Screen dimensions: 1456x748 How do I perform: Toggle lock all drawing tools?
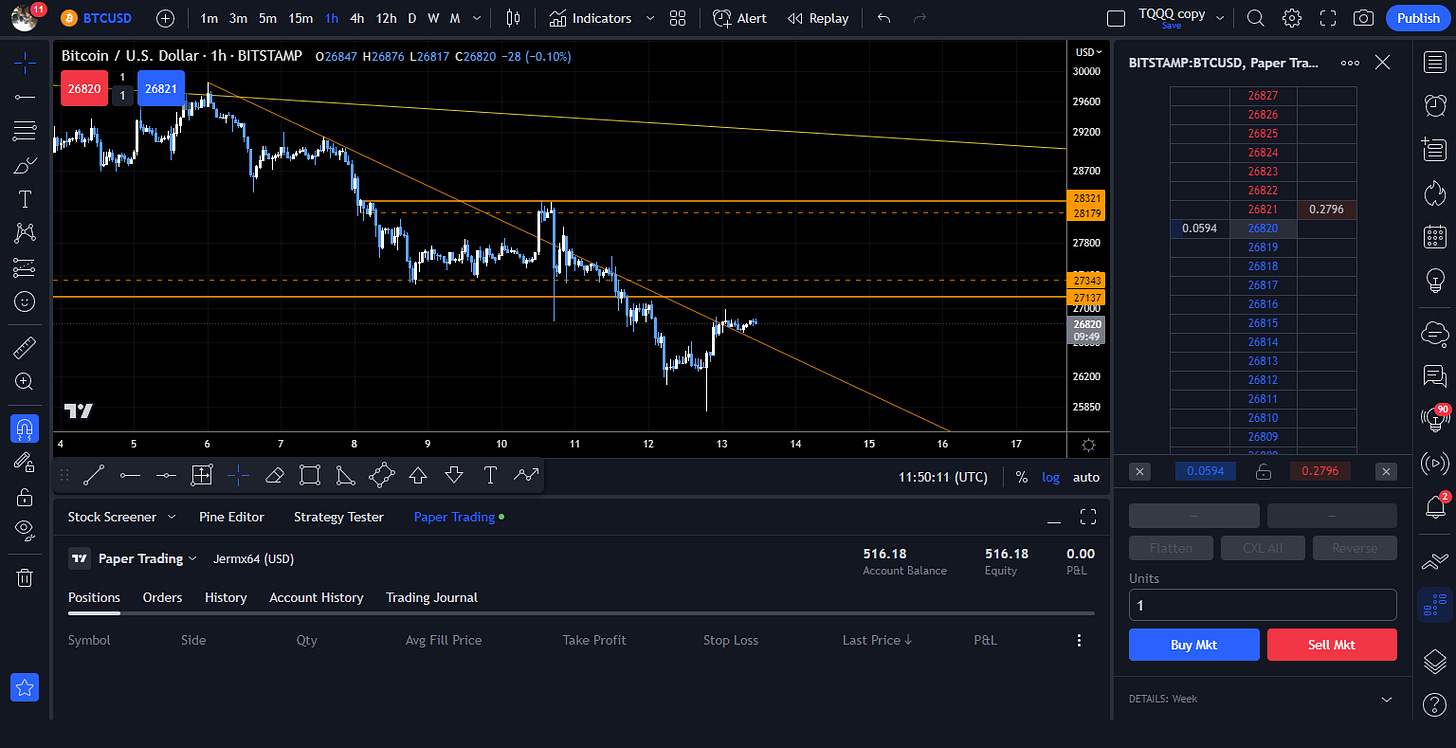25,496
